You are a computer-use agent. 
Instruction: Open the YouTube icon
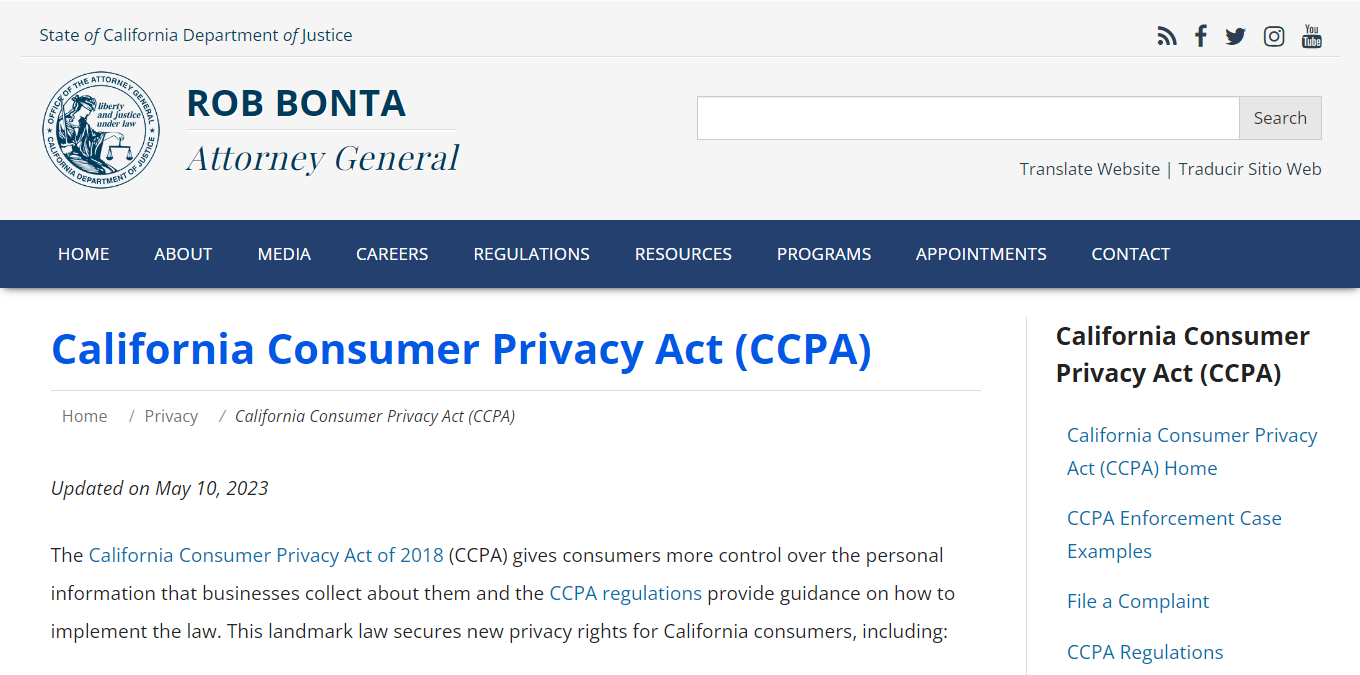tap(1311, 35)
